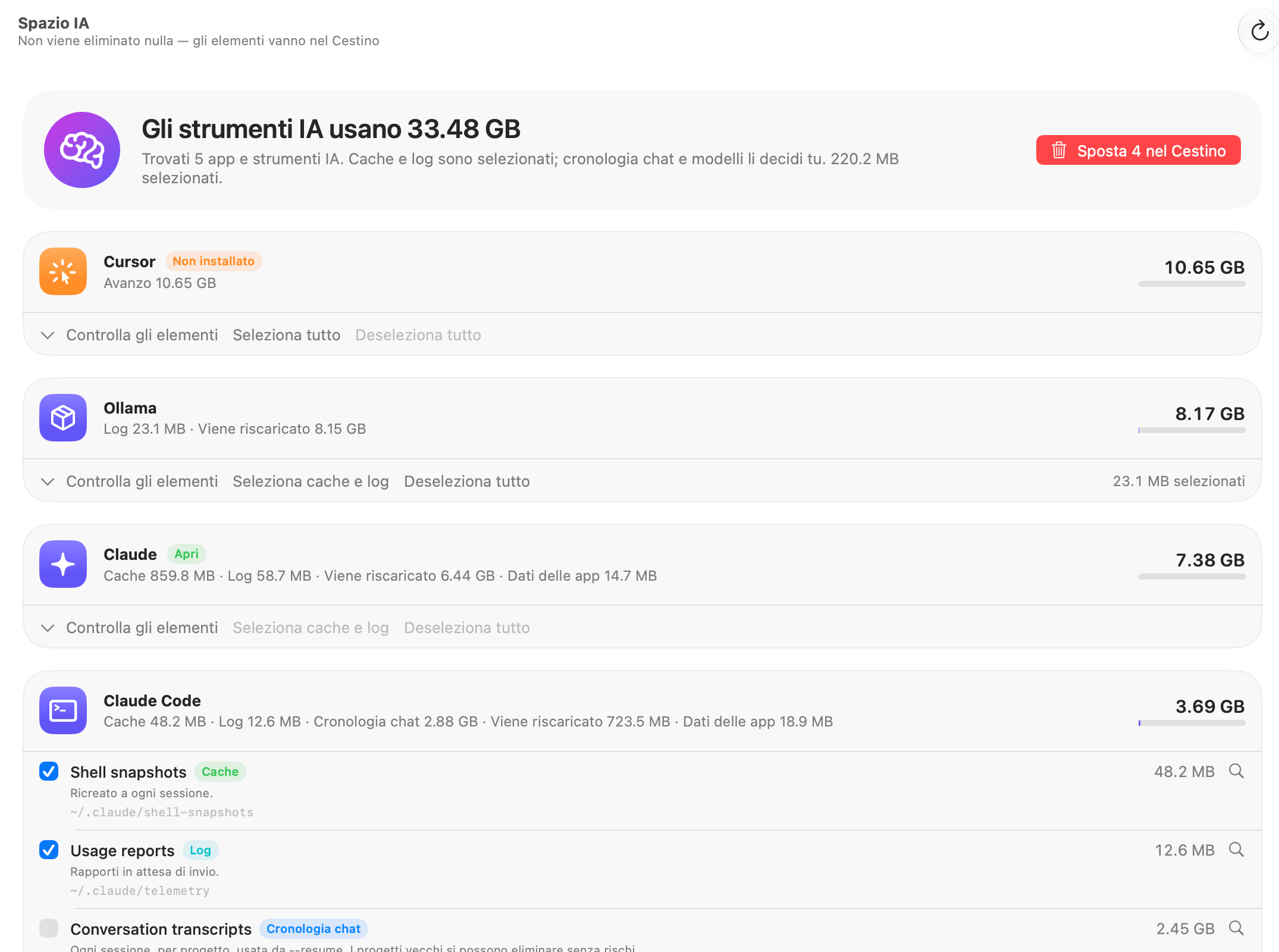Click the refresh icon at top right
Image resolution: width=1279 pixels, height=952 pixels.
point(1259,31)
